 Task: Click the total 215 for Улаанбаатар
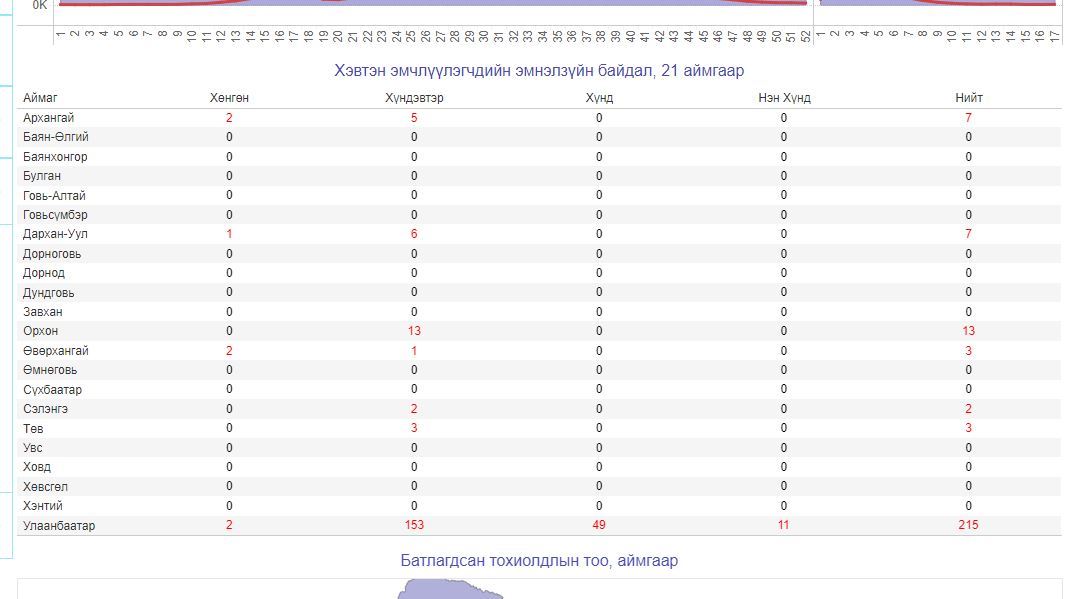tap(968, 525)
